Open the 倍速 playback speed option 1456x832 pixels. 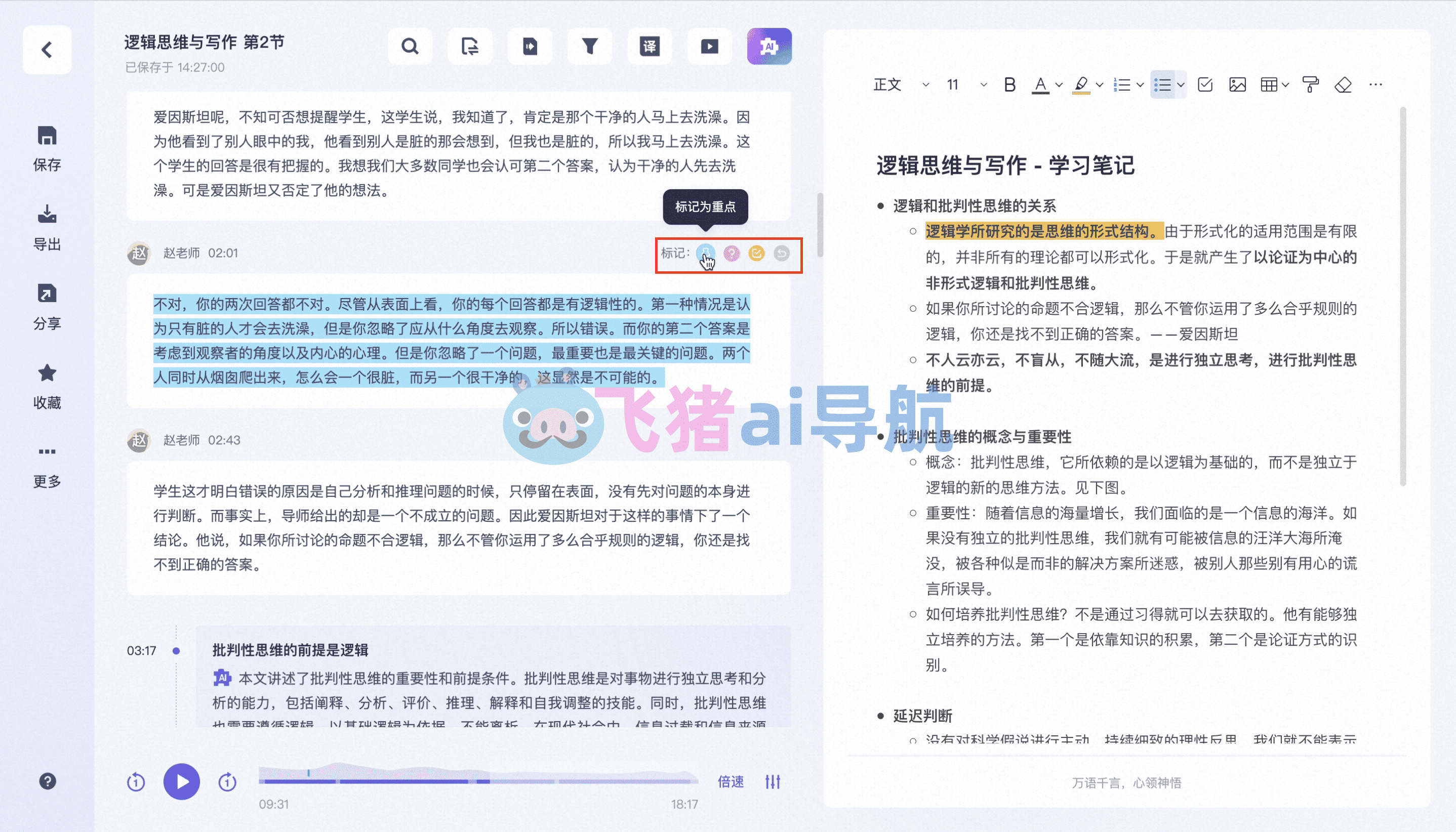731,781
